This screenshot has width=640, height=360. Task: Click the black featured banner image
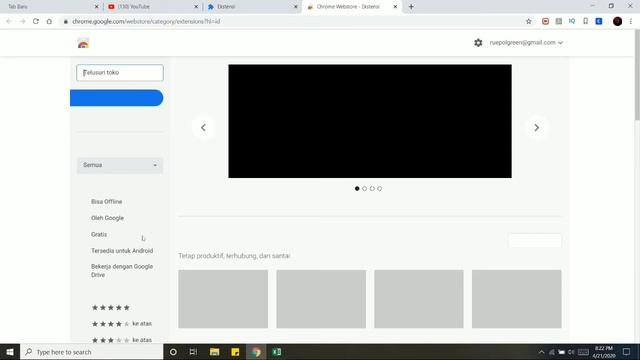click(370, 121)
